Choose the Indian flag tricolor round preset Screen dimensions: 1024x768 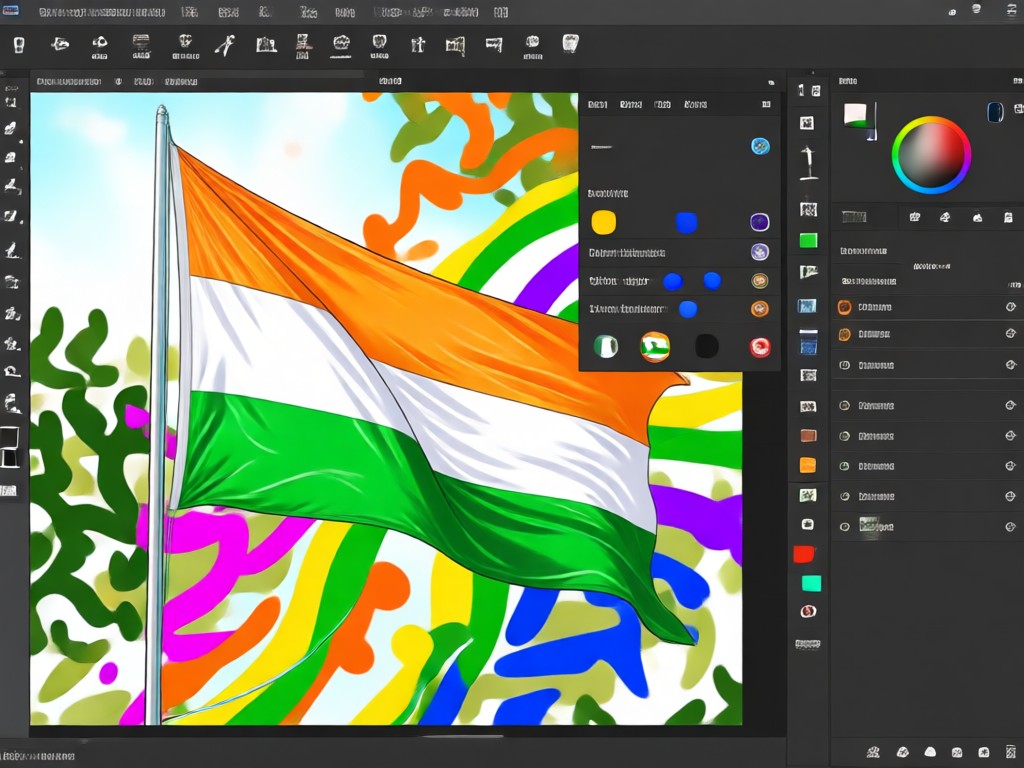(655, 347)
